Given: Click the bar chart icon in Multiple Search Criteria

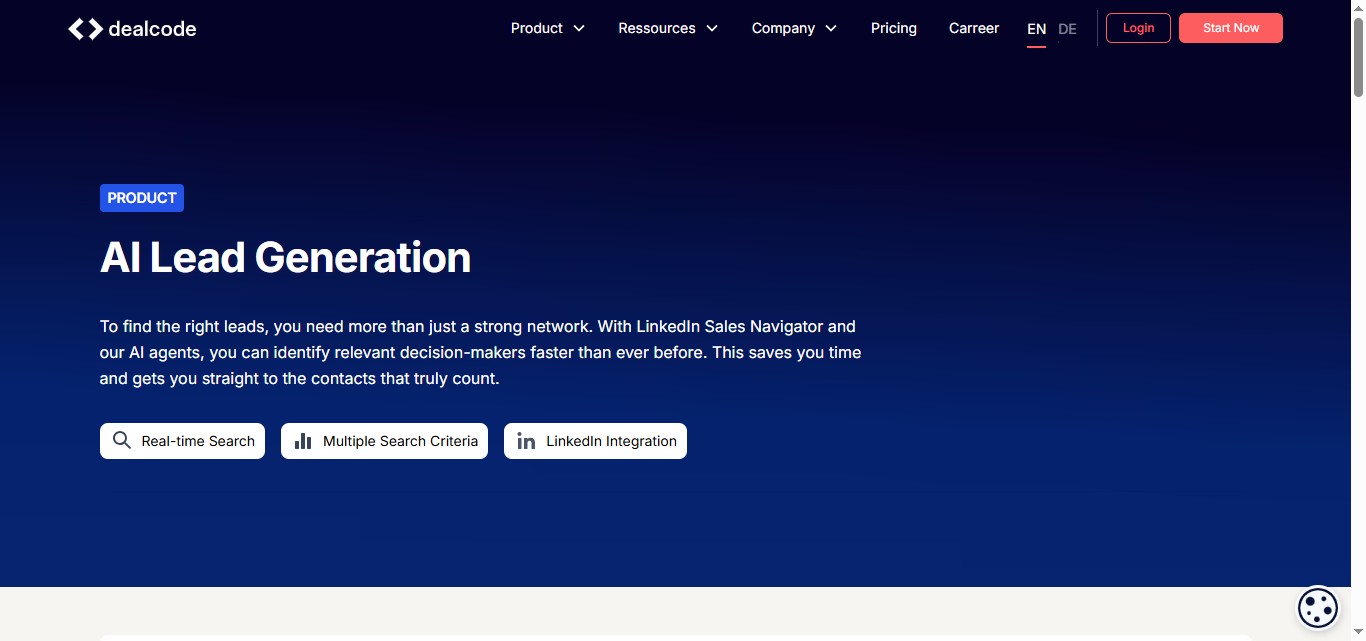Looking at the screenshot, I should point(303,440).
